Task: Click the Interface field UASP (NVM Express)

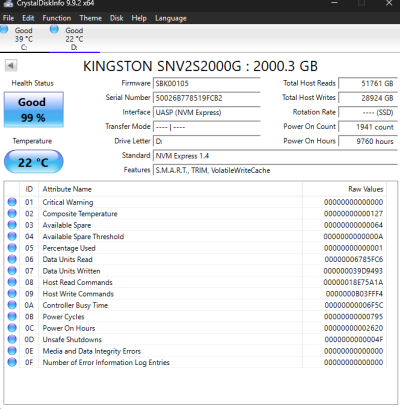Action: pos(207,112)
